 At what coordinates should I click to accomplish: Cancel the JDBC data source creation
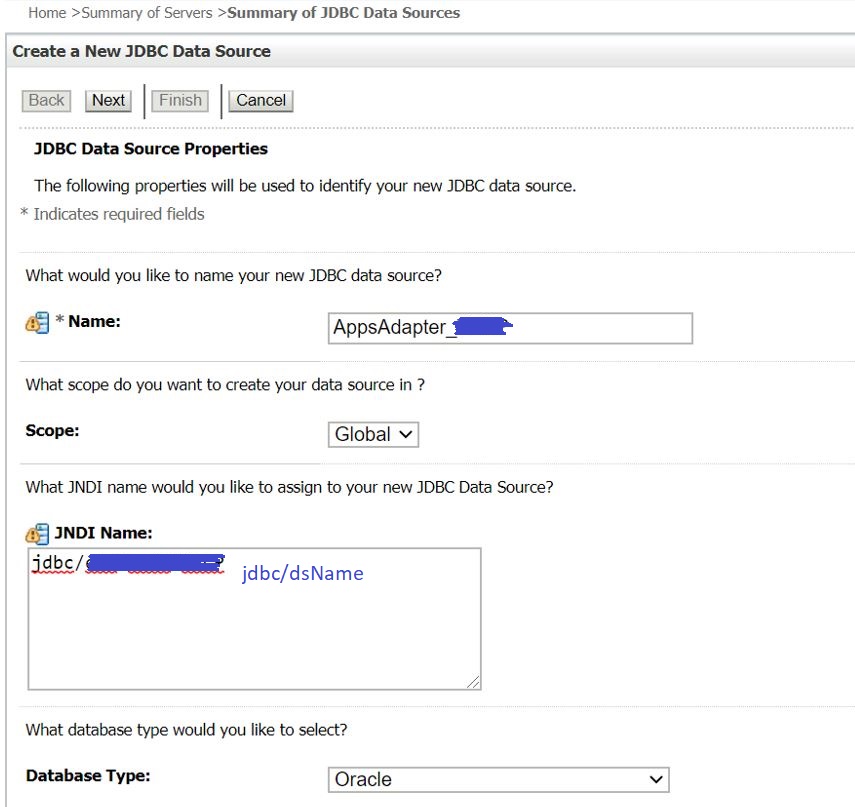click(x=260, y=100)
